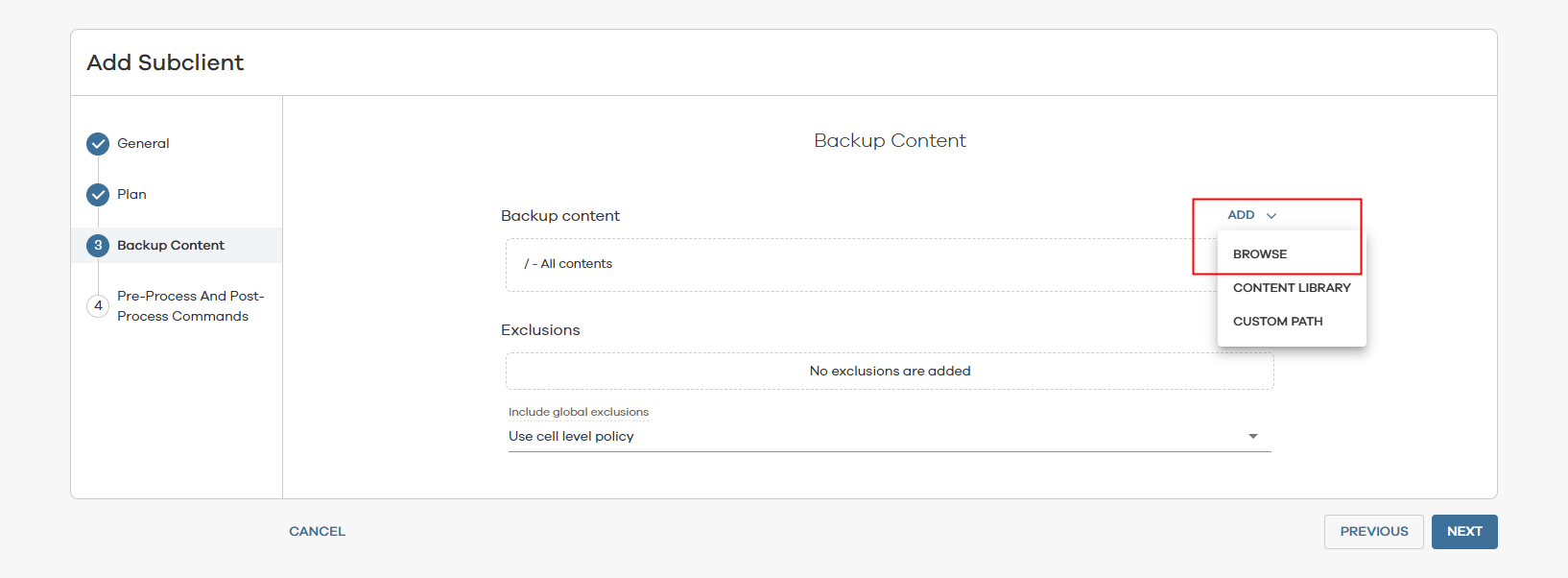Viewport: 1568px width, 578px height.
Task: Click the step 3 number circle
Action: pos(98,246)
